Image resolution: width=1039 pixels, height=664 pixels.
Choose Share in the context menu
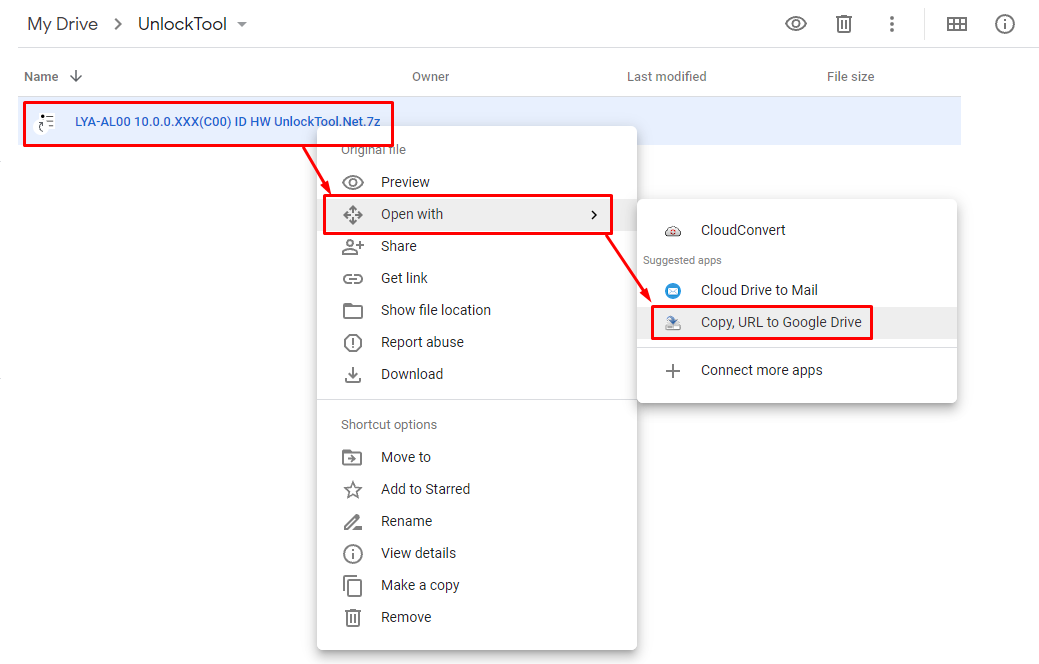476,247
